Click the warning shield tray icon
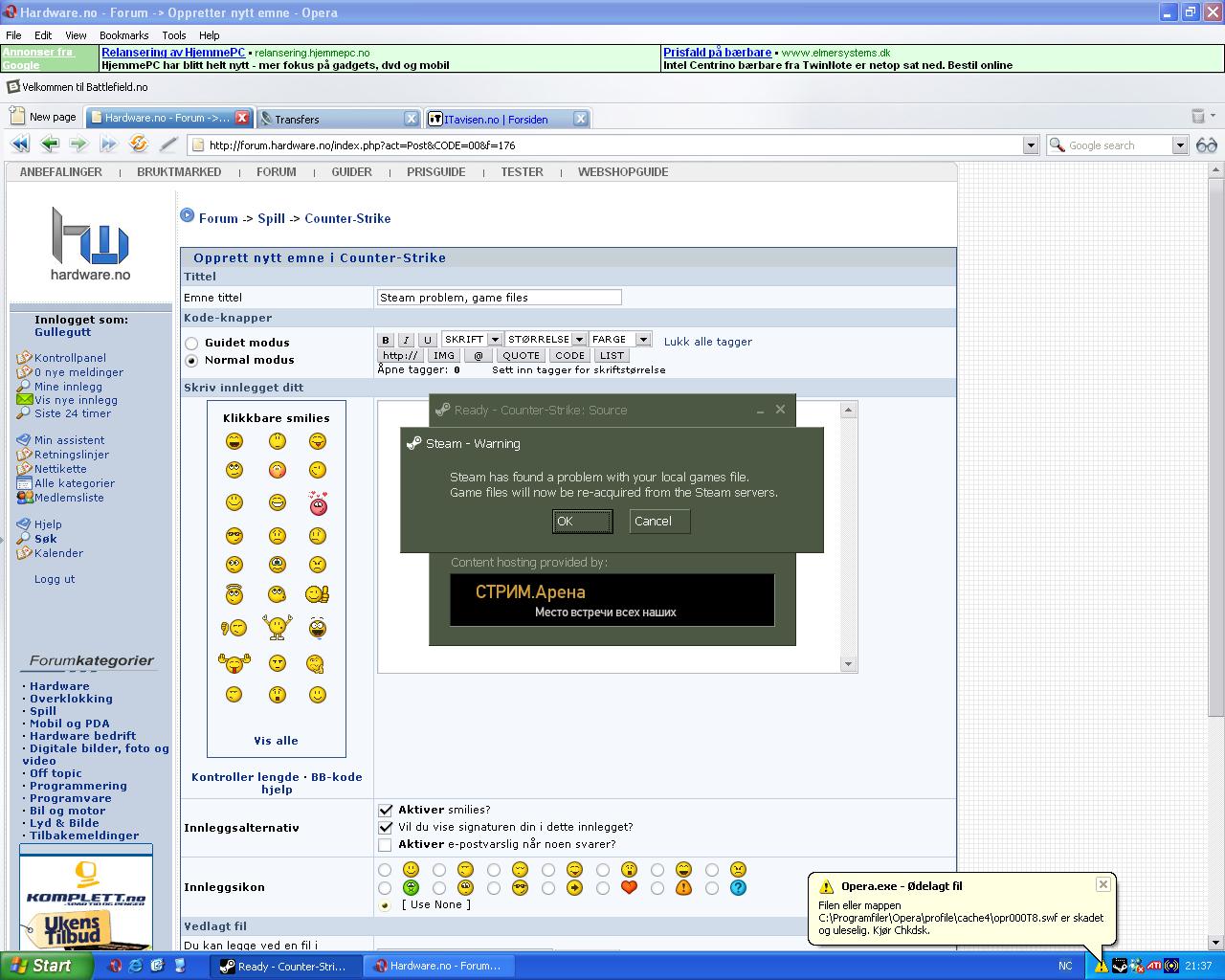The image size is (1225, 980). coord(1101,966)
